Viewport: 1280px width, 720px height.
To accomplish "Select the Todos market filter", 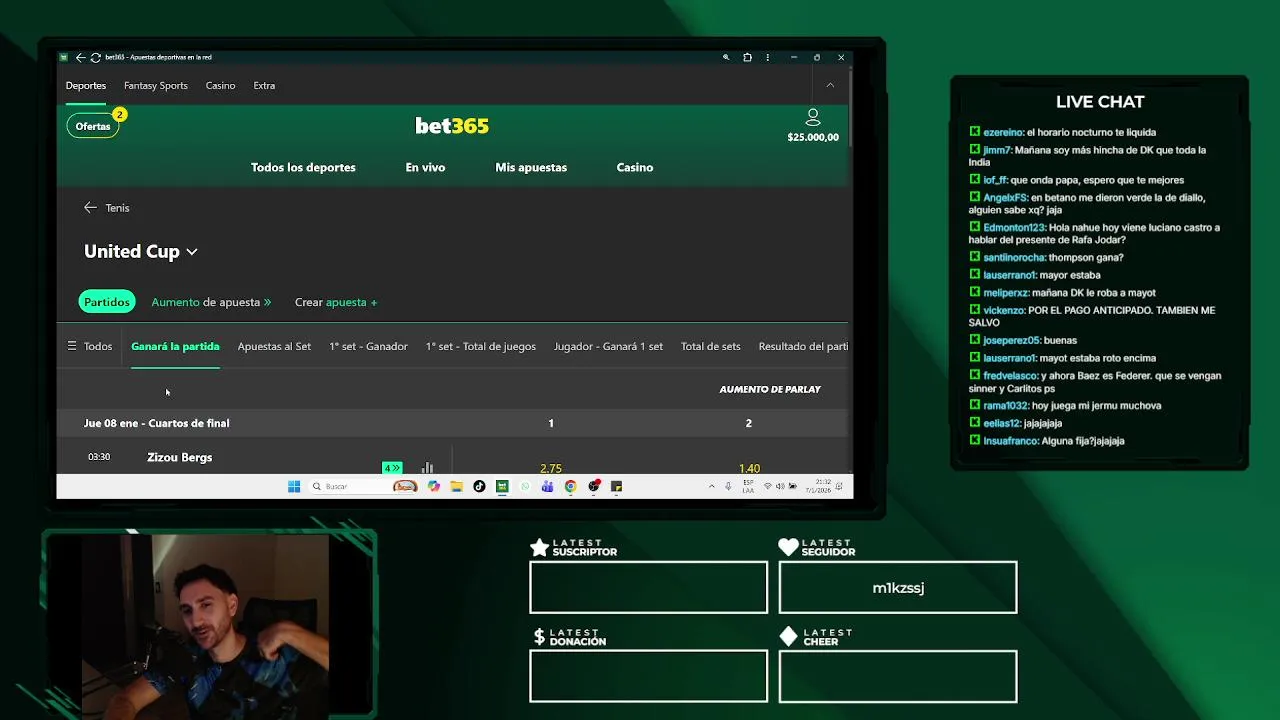I will tap(98, 346).
